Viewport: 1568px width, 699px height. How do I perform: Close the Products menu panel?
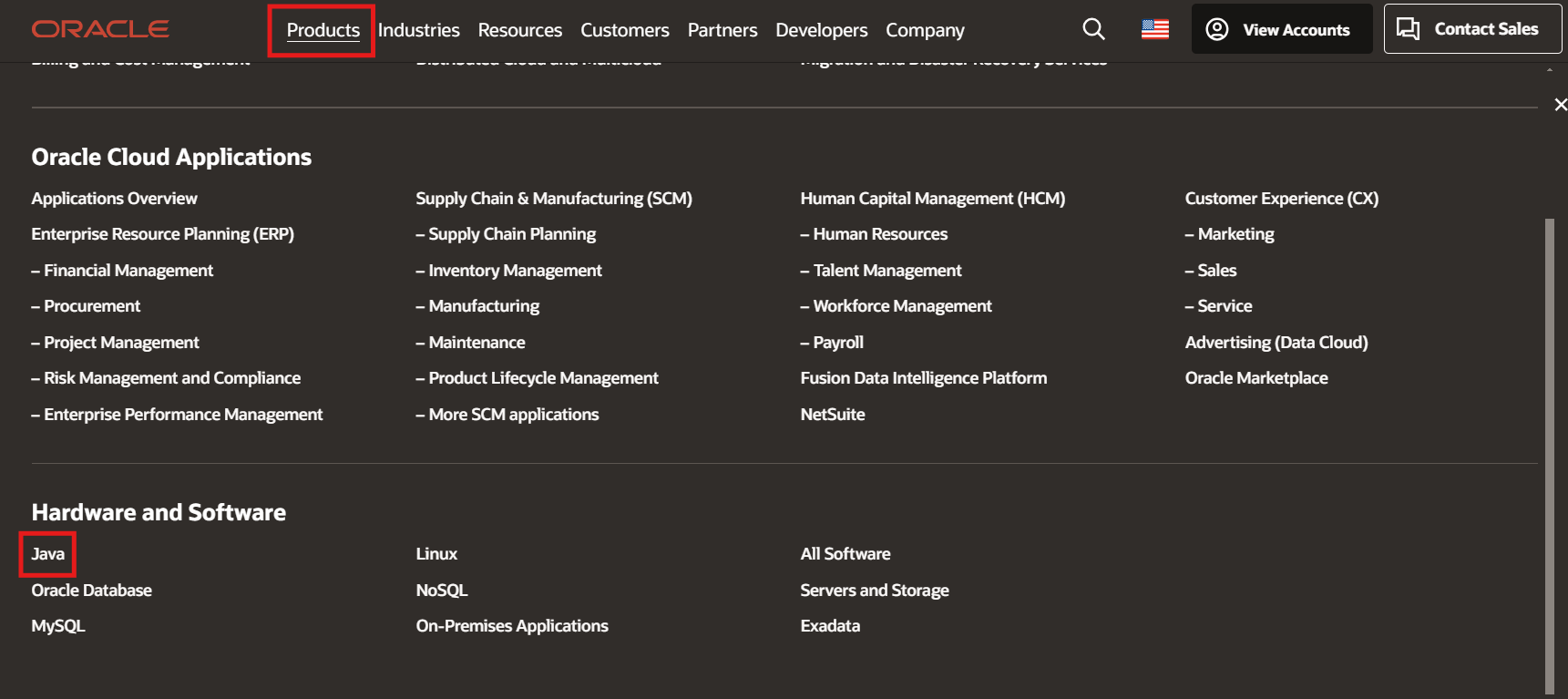click(x=1560, y=105)
